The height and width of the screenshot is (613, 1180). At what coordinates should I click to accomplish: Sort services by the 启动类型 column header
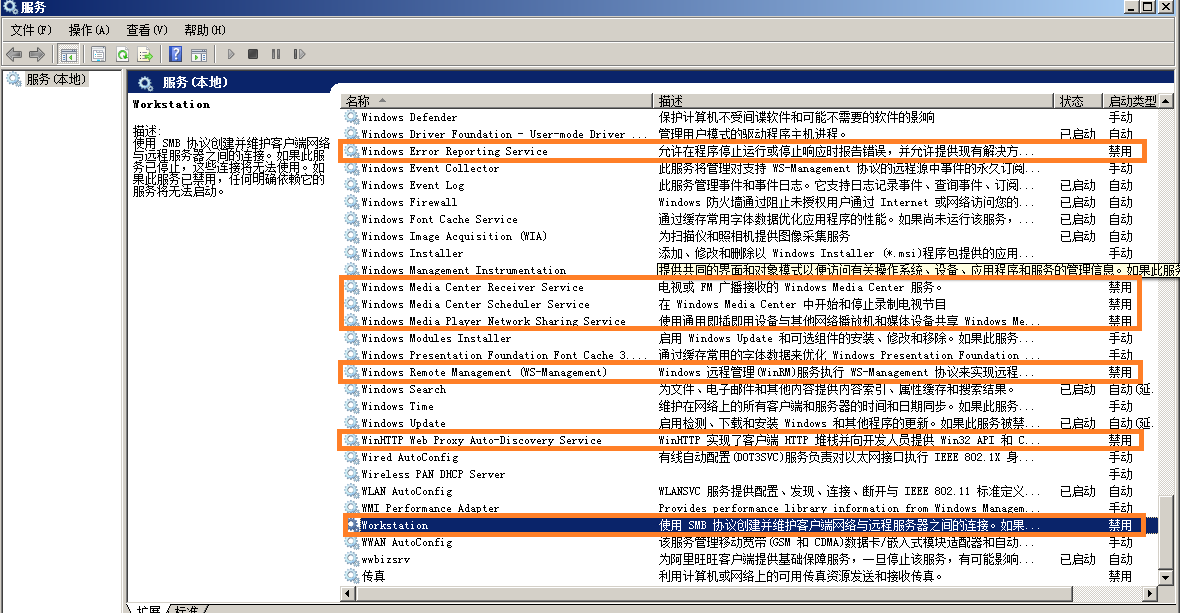pyautogui.click(x=1130, y=101)
